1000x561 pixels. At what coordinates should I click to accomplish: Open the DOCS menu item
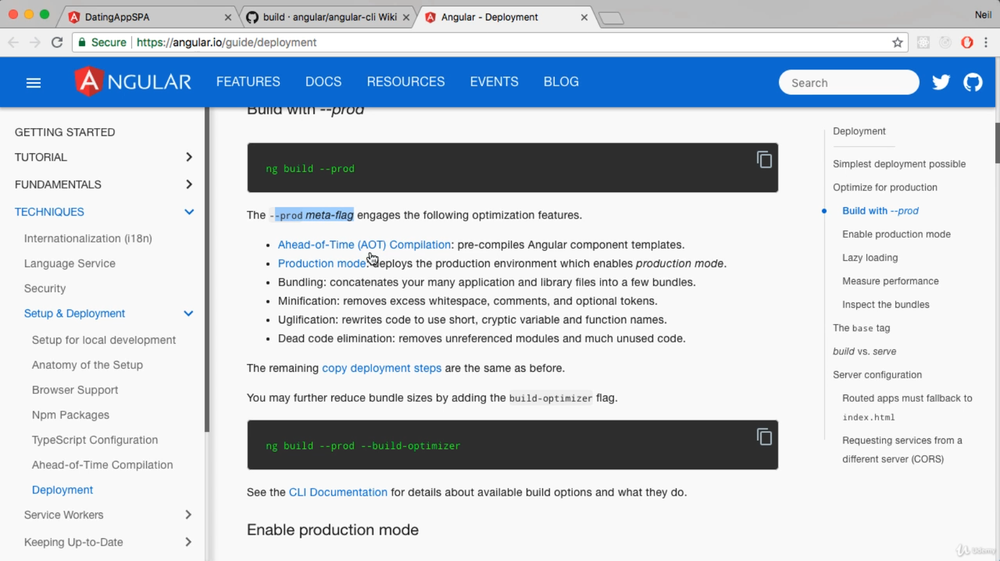(323, 82)
